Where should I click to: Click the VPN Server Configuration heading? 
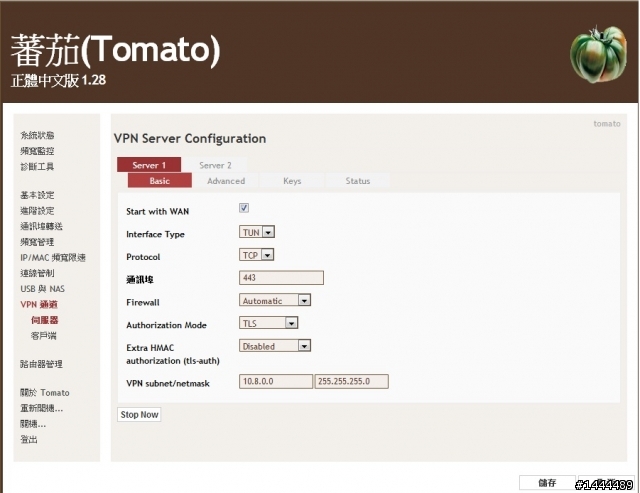(x=190, y=138)
